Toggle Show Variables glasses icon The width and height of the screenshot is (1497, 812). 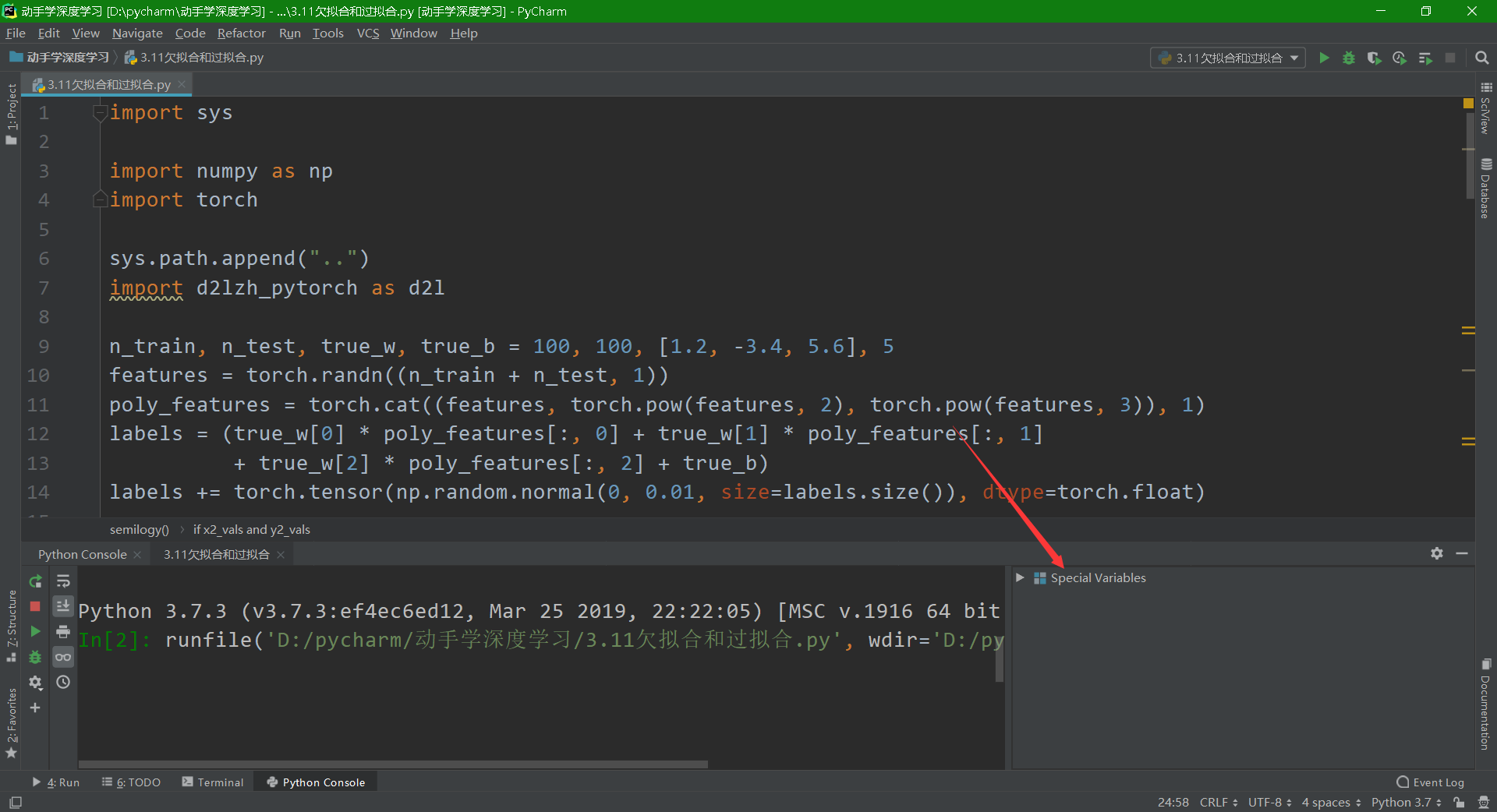click(63, 657)
